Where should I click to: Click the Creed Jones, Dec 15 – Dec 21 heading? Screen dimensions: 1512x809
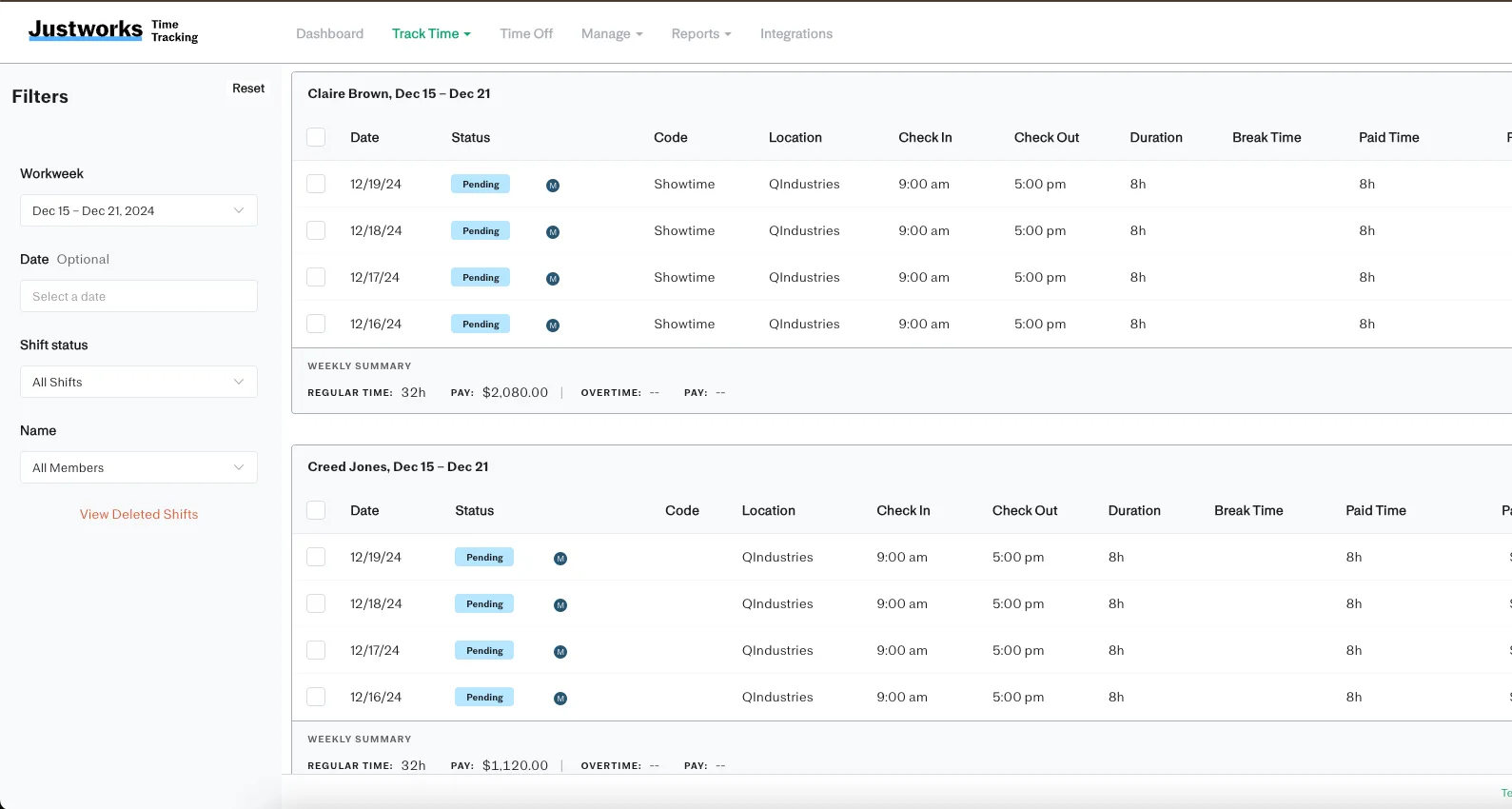click(x=398, y=466)
